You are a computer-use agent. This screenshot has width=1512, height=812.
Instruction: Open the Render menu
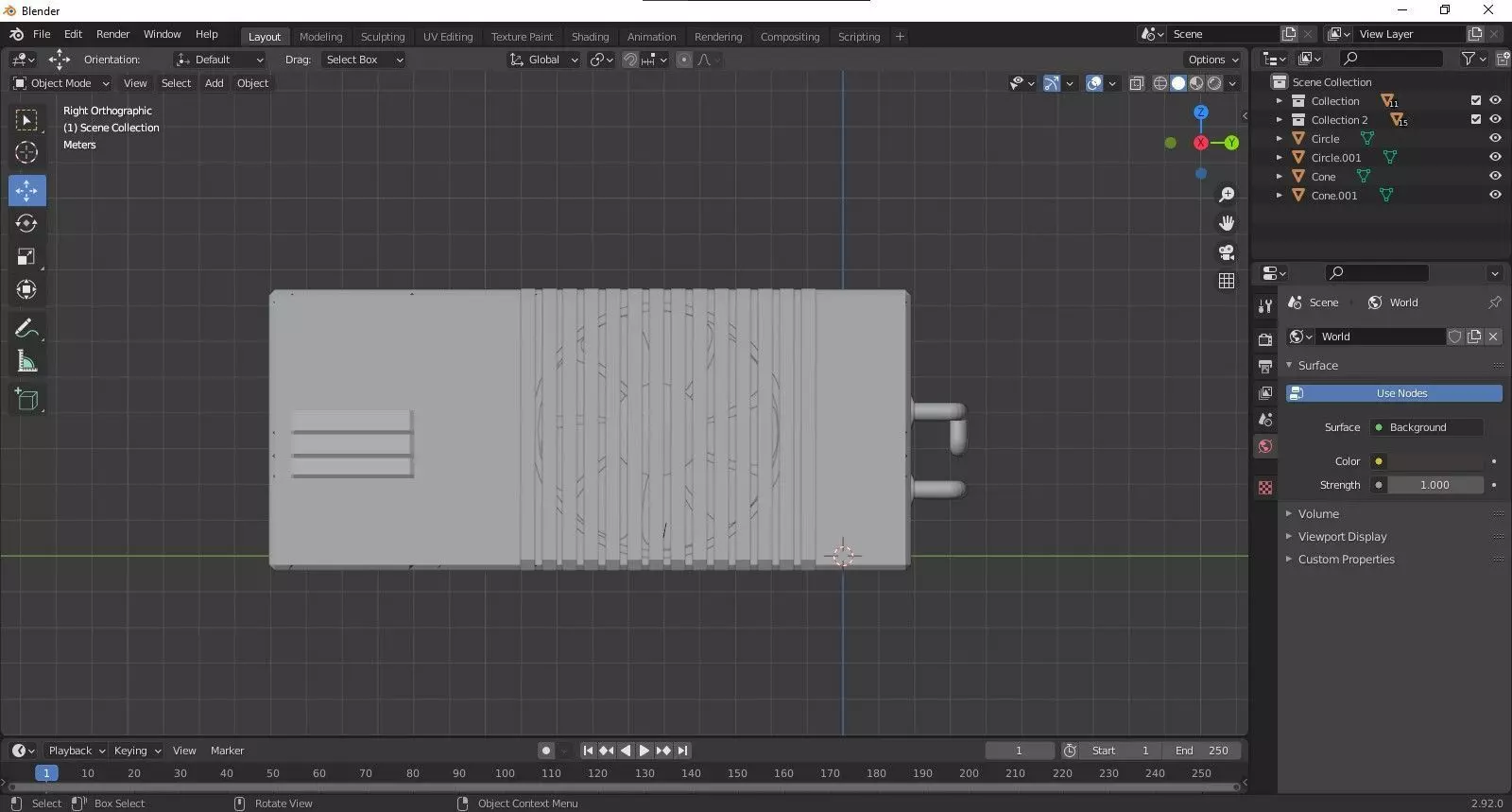112,34
